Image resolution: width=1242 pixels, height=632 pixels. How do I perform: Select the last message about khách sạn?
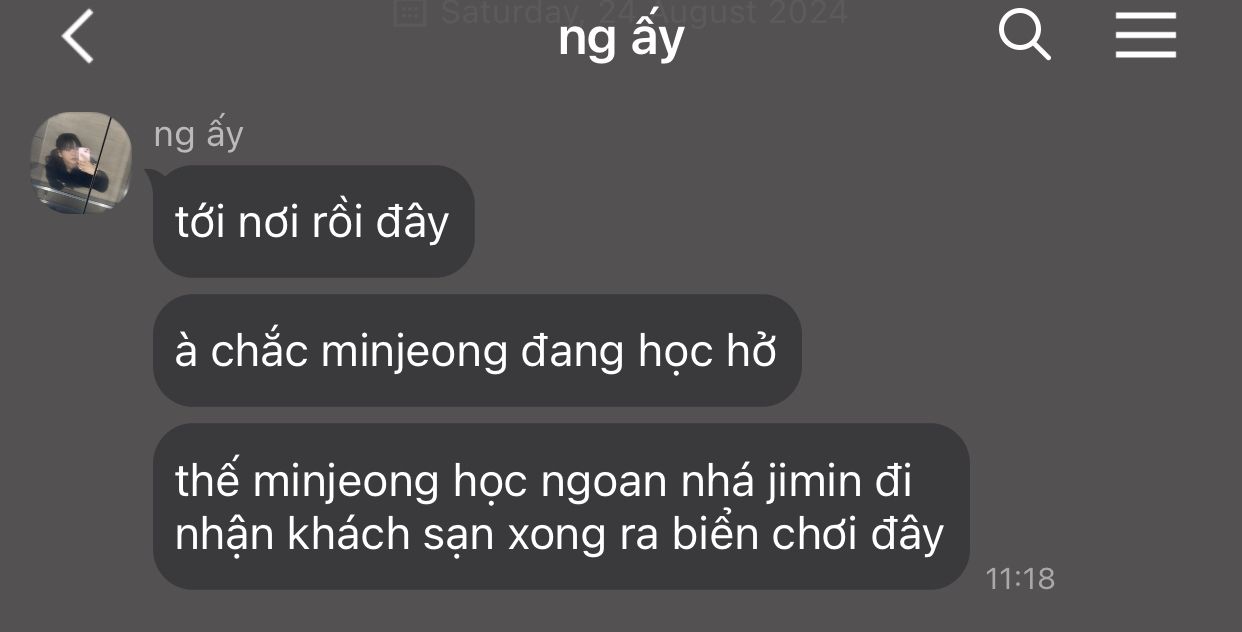click(x=561, y=506)
